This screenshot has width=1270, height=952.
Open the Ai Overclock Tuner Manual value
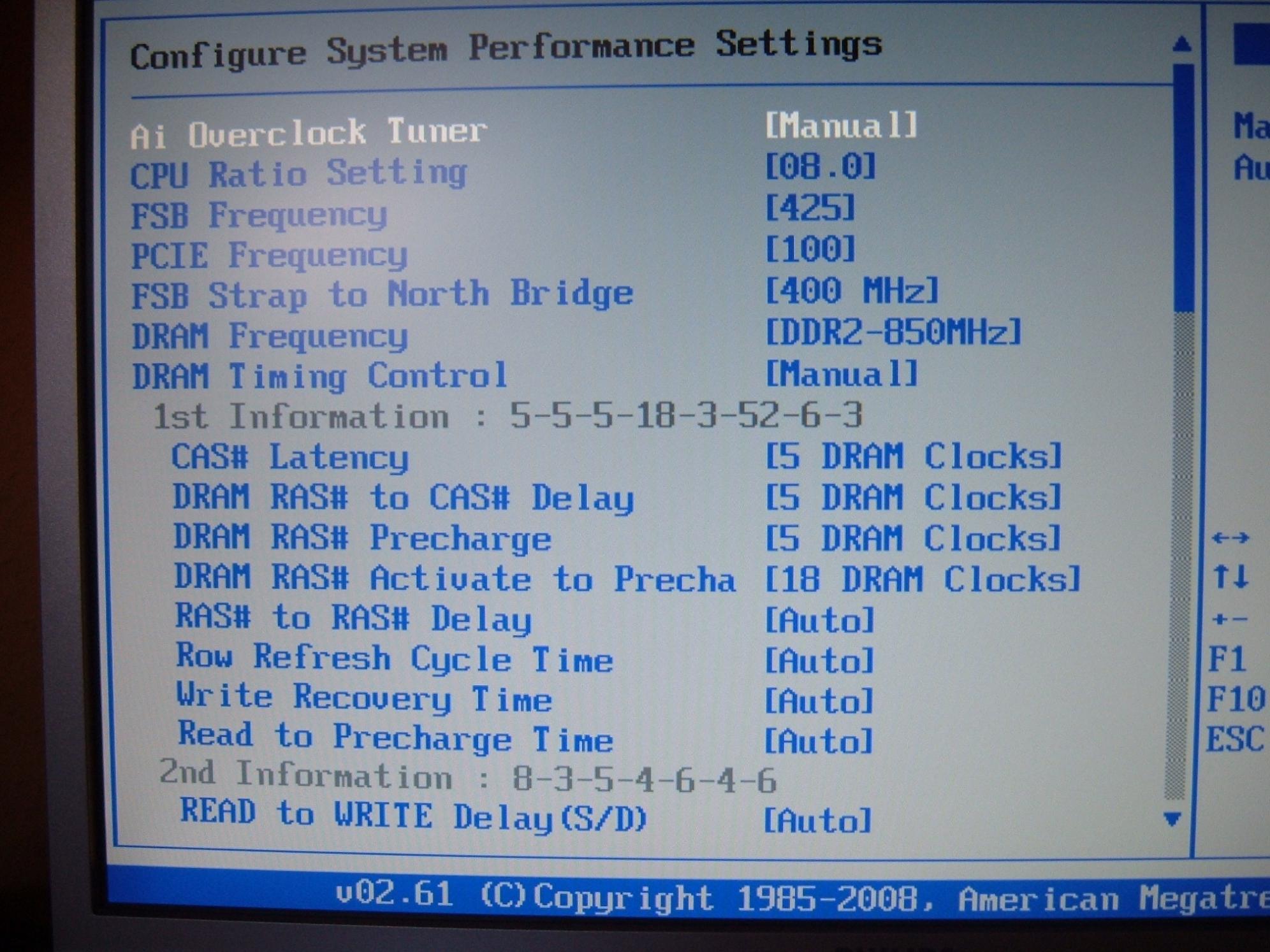(841, 126)
